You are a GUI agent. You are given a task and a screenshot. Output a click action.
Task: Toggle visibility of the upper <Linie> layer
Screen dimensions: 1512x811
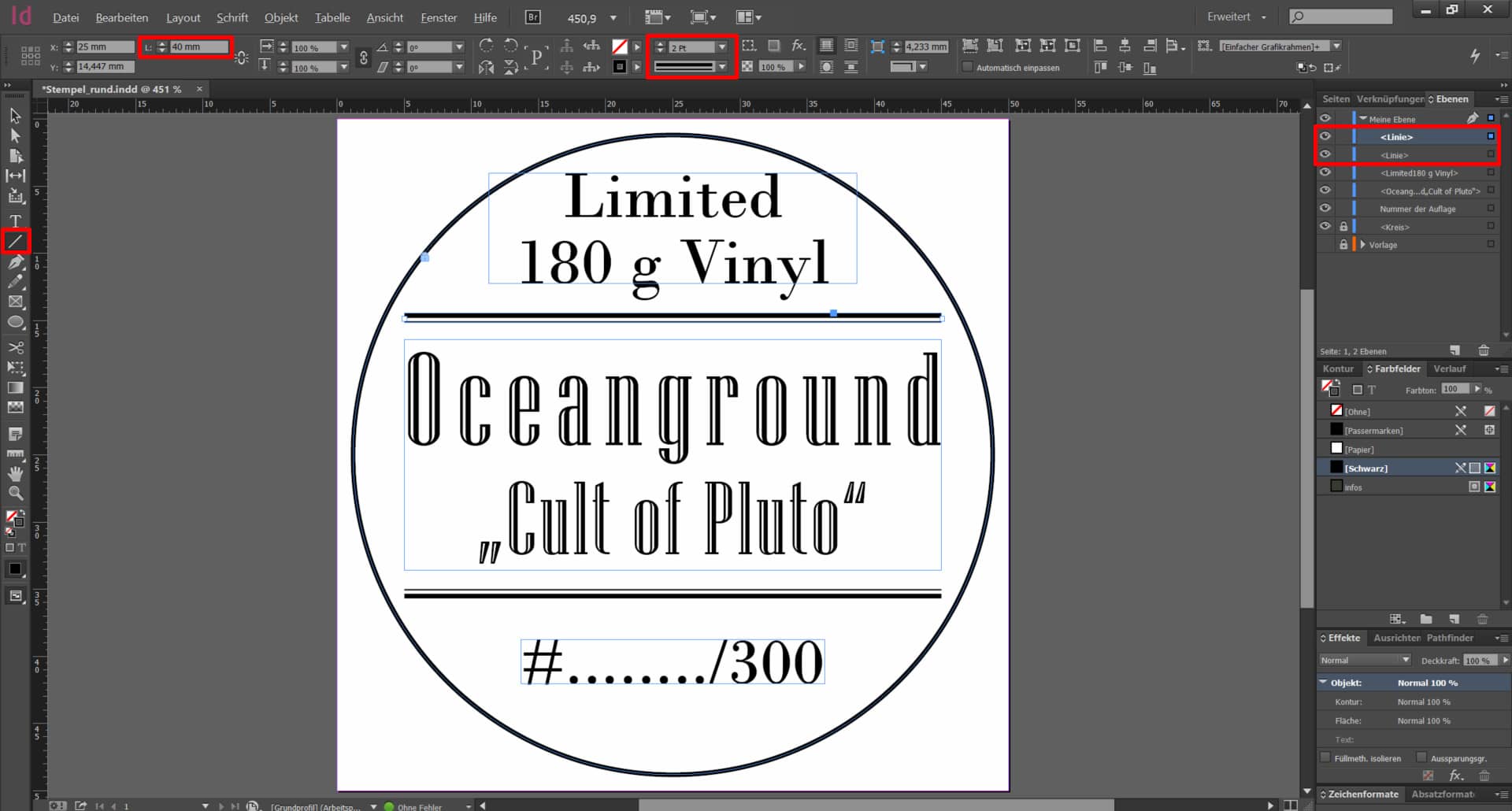(x=1325, y=136)
